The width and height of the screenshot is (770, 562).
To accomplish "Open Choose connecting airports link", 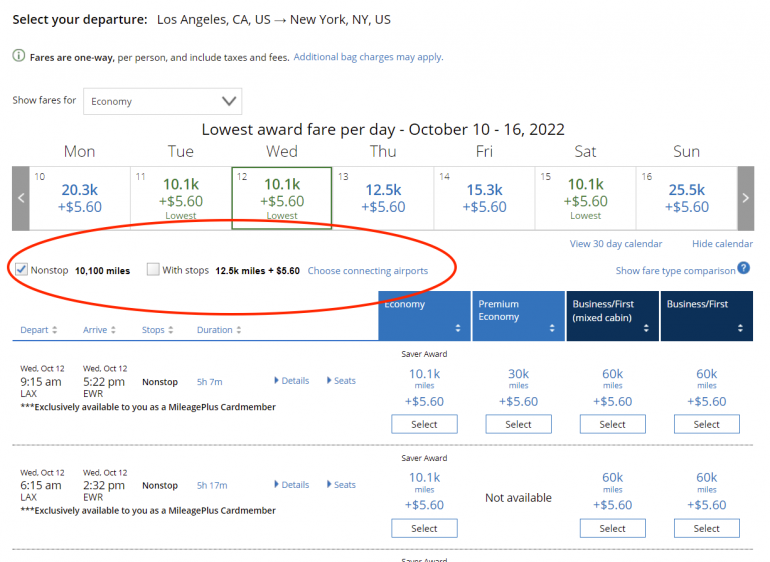I will [367, 271].
